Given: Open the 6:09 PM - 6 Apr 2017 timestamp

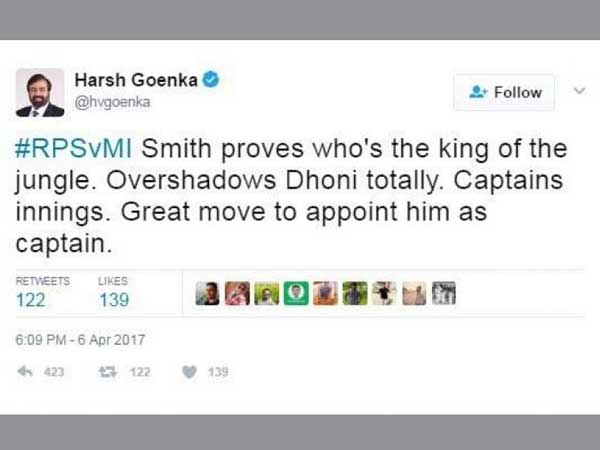Looking at the screenshot, I should tap(80, 340).
